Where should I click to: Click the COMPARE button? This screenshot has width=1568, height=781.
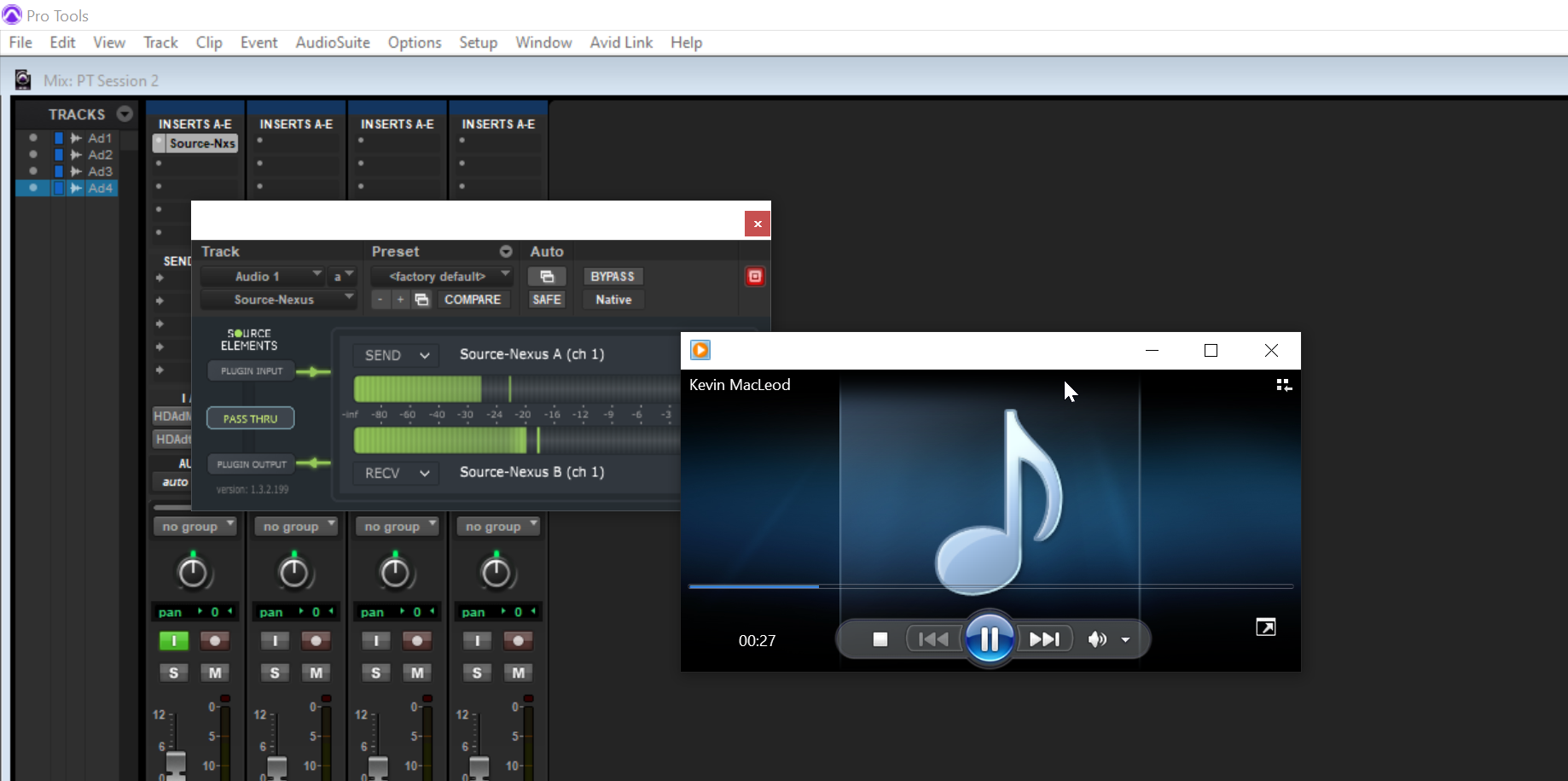click(x=473, y=300)
